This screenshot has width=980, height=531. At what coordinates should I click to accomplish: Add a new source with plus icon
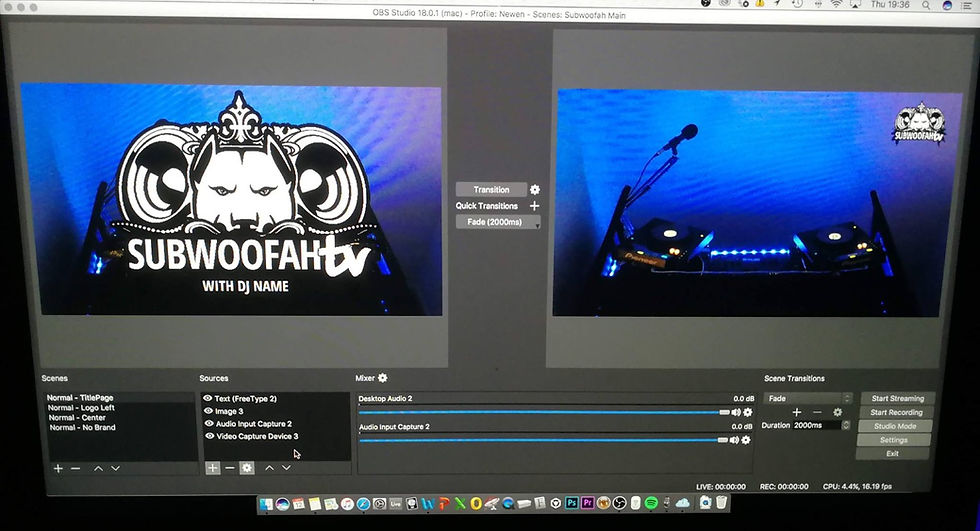(212, 467)
